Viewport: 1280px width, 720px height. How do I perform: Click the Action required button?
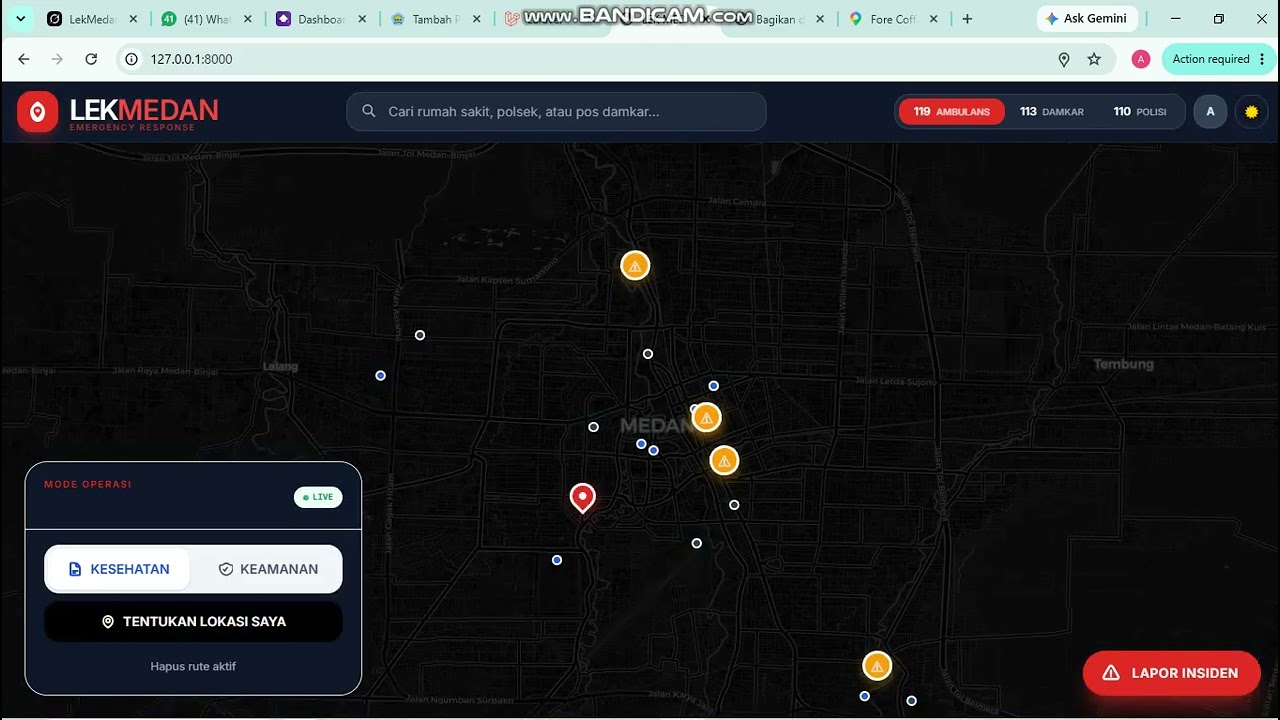pos(1218,59)
